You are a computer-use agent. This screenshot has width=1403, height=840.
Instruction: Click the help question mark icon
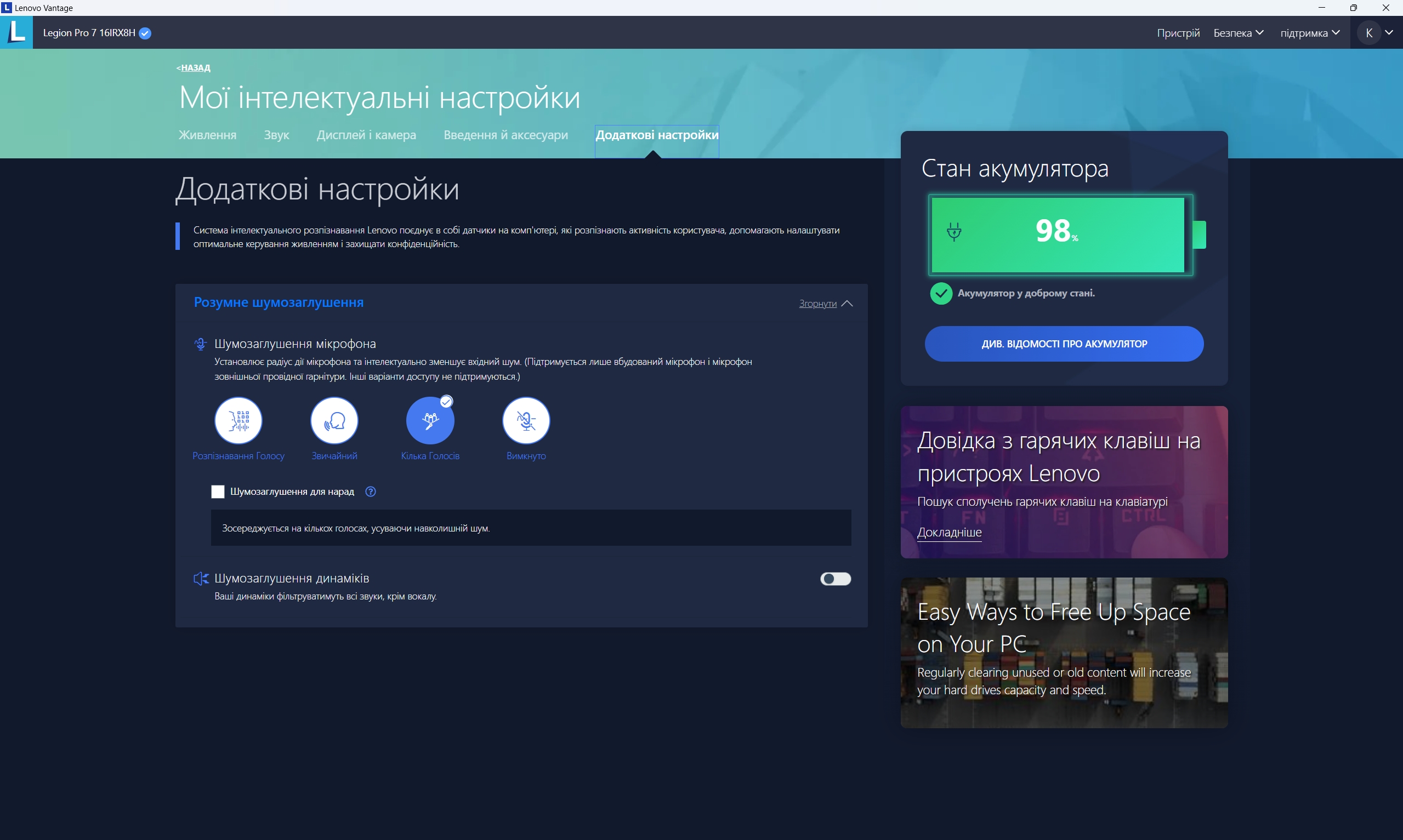pos(370,492)
